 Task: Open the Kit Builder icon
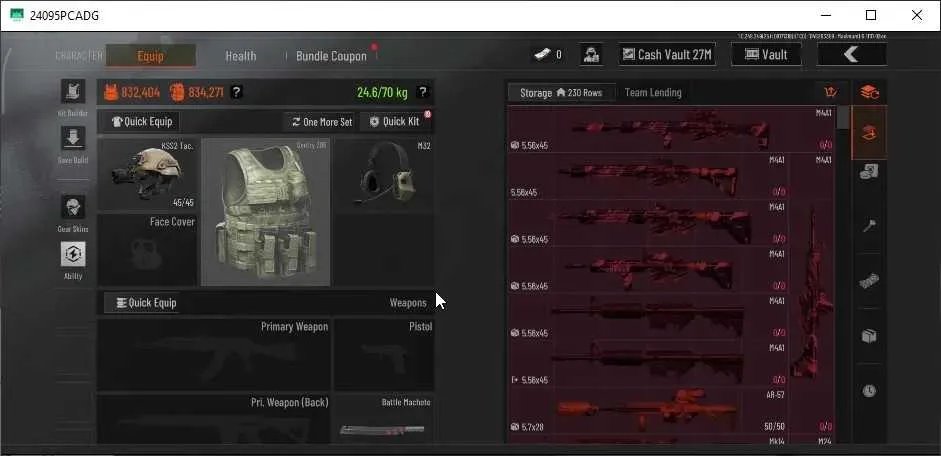73,92
